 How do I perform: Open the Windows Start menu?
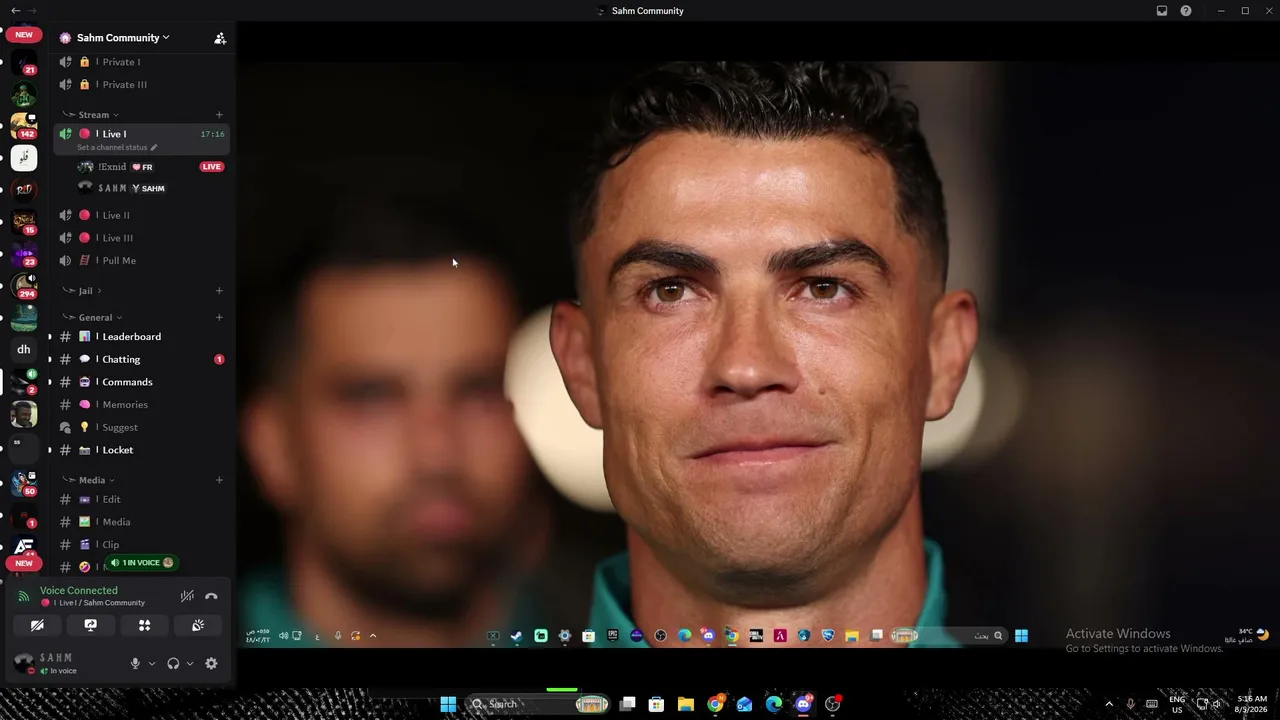coord(448,704)
